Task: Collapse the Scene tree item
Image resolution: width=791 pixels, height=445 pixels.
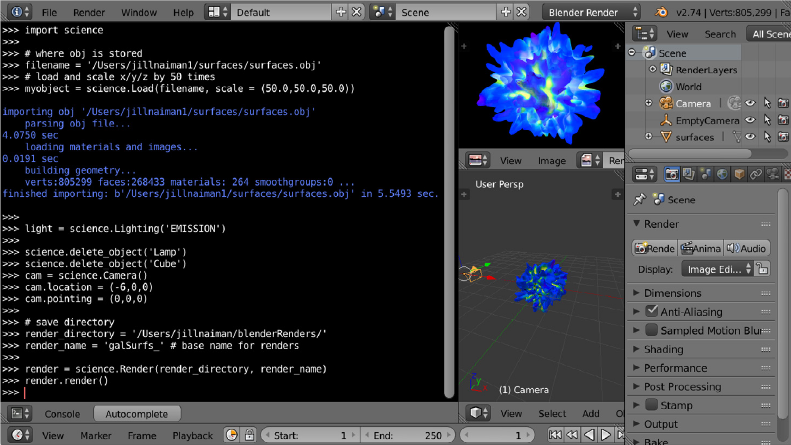Action: [632, 52]
